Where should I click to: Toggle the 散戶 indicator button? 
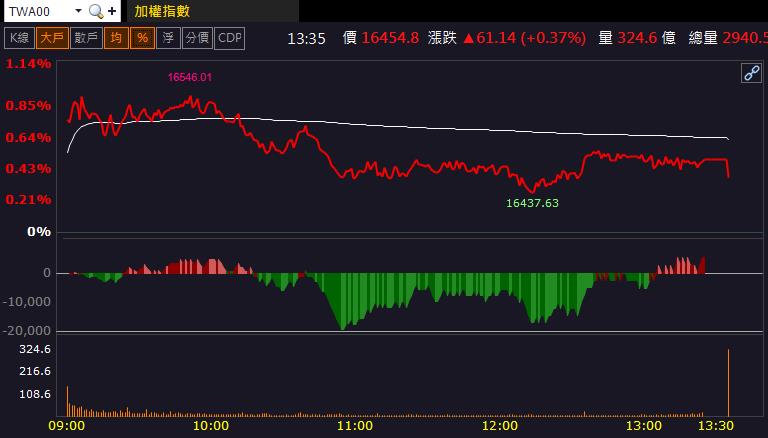click(86, 38)
